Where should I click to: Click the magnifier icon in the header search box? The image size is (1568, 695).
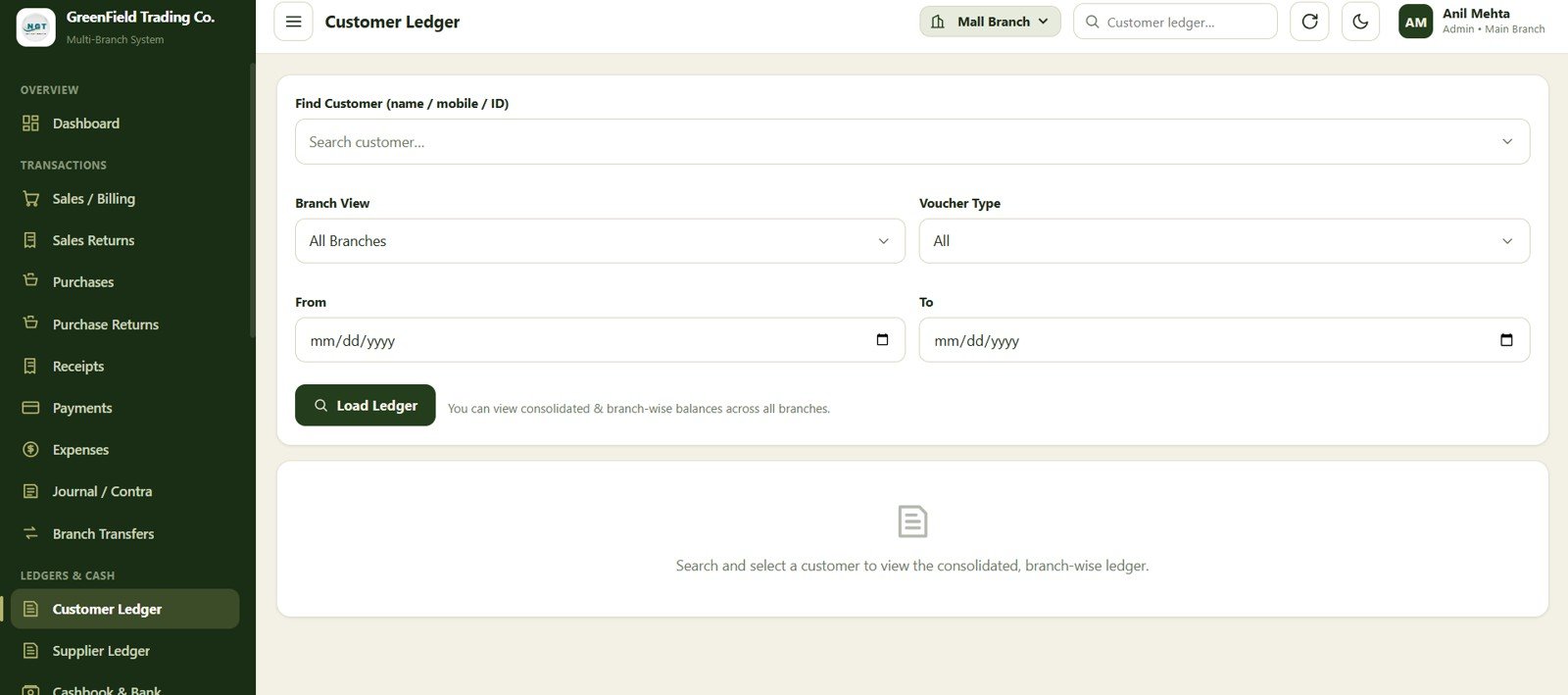(x=1092, y=22)
